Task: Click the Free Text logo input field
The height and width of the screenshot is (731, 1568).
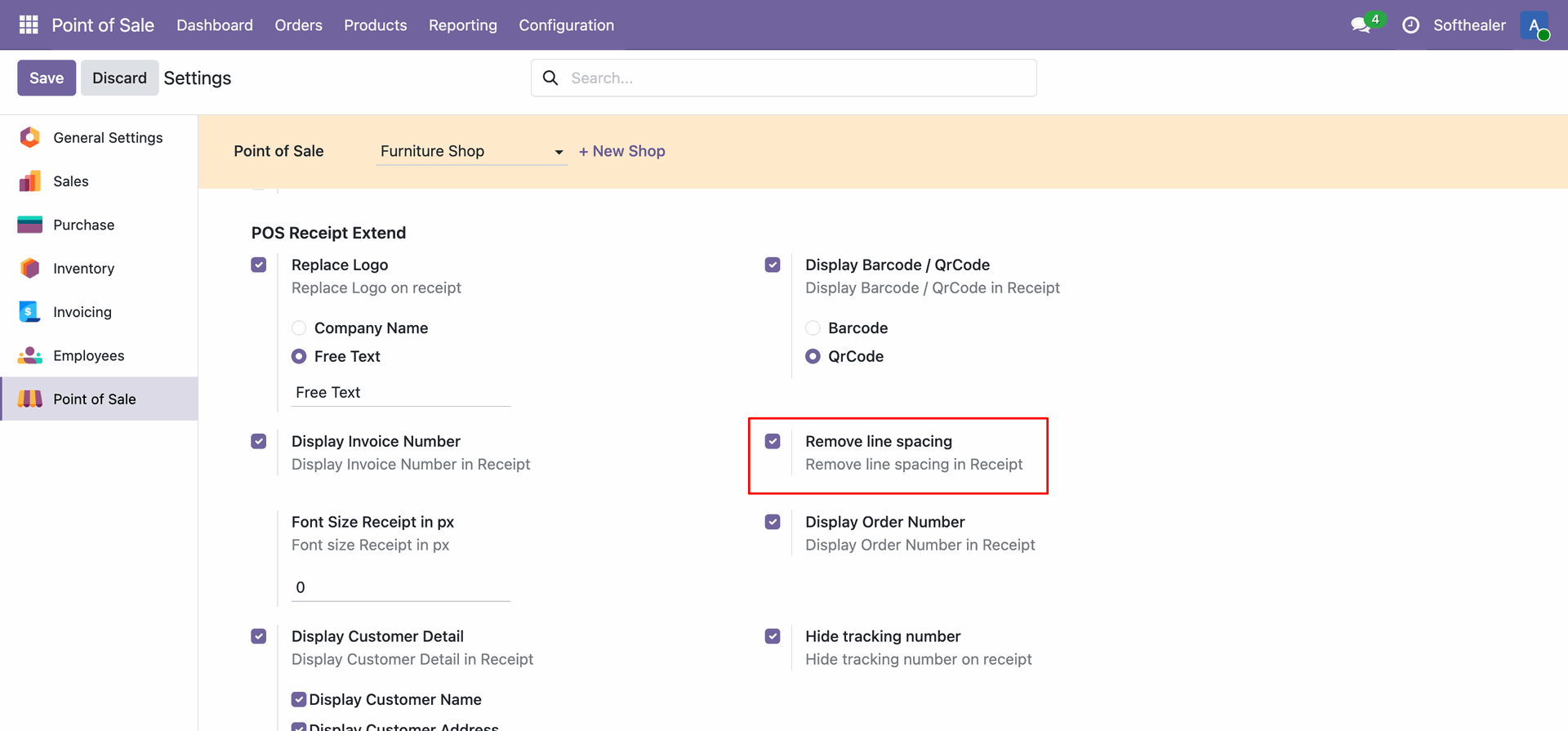Action: 401,392
